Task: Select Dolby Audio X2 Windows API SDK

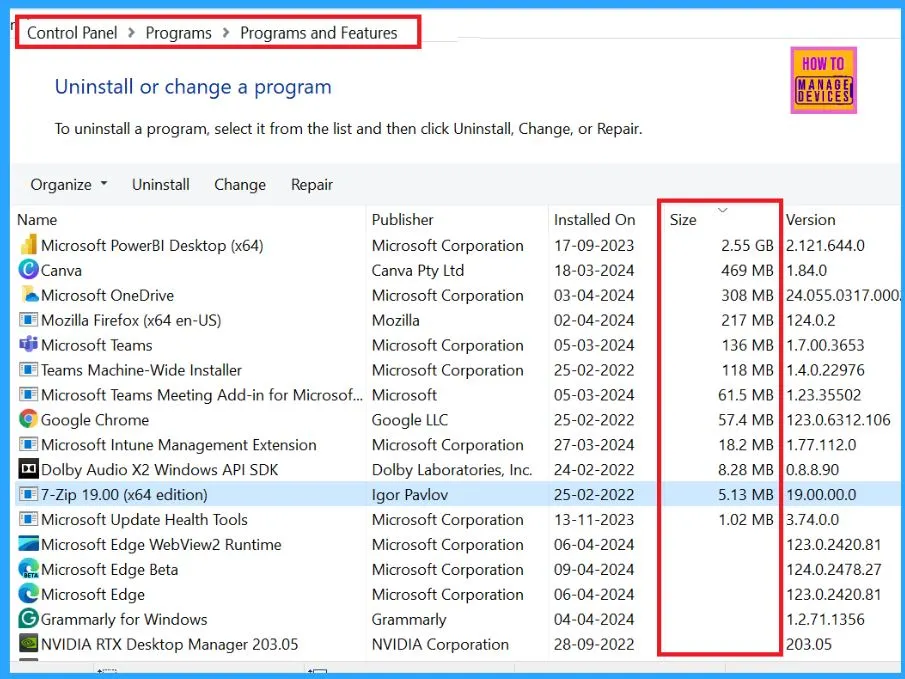Action: coord(160,469)
